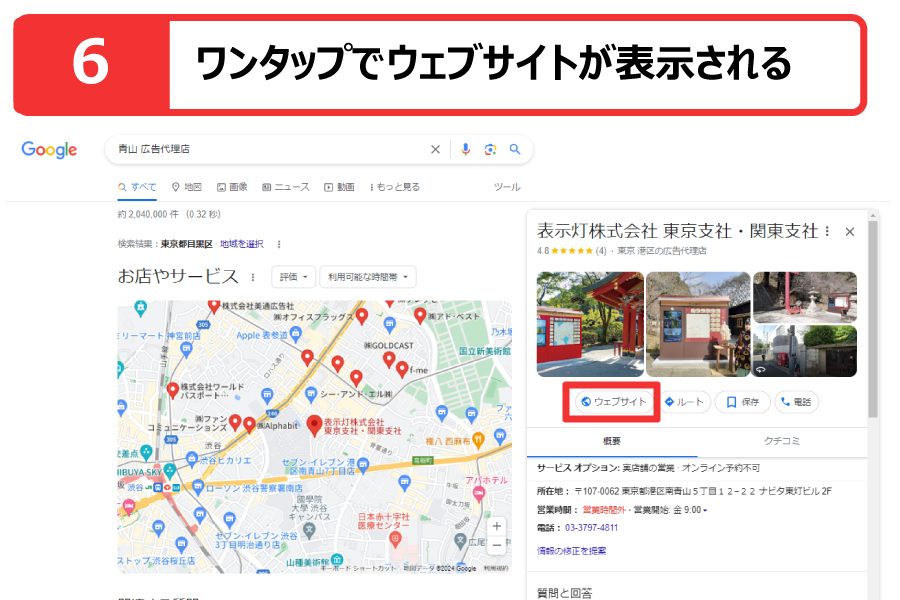Expand business hours next to 金 9:00
This screenshot has height=600, width=900.
(x=705, y=510)
